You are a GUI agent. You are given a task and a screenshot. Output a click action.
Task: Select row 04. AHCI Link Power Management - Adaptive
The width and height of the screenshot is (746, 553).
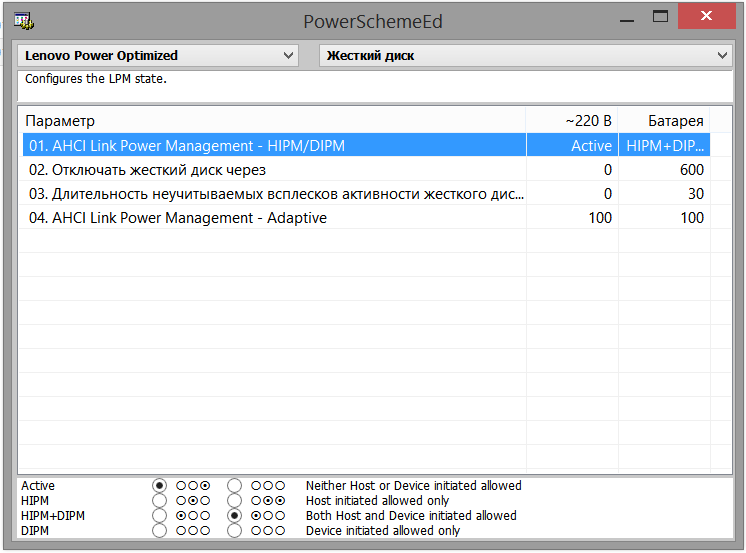[x=366, y=218]
